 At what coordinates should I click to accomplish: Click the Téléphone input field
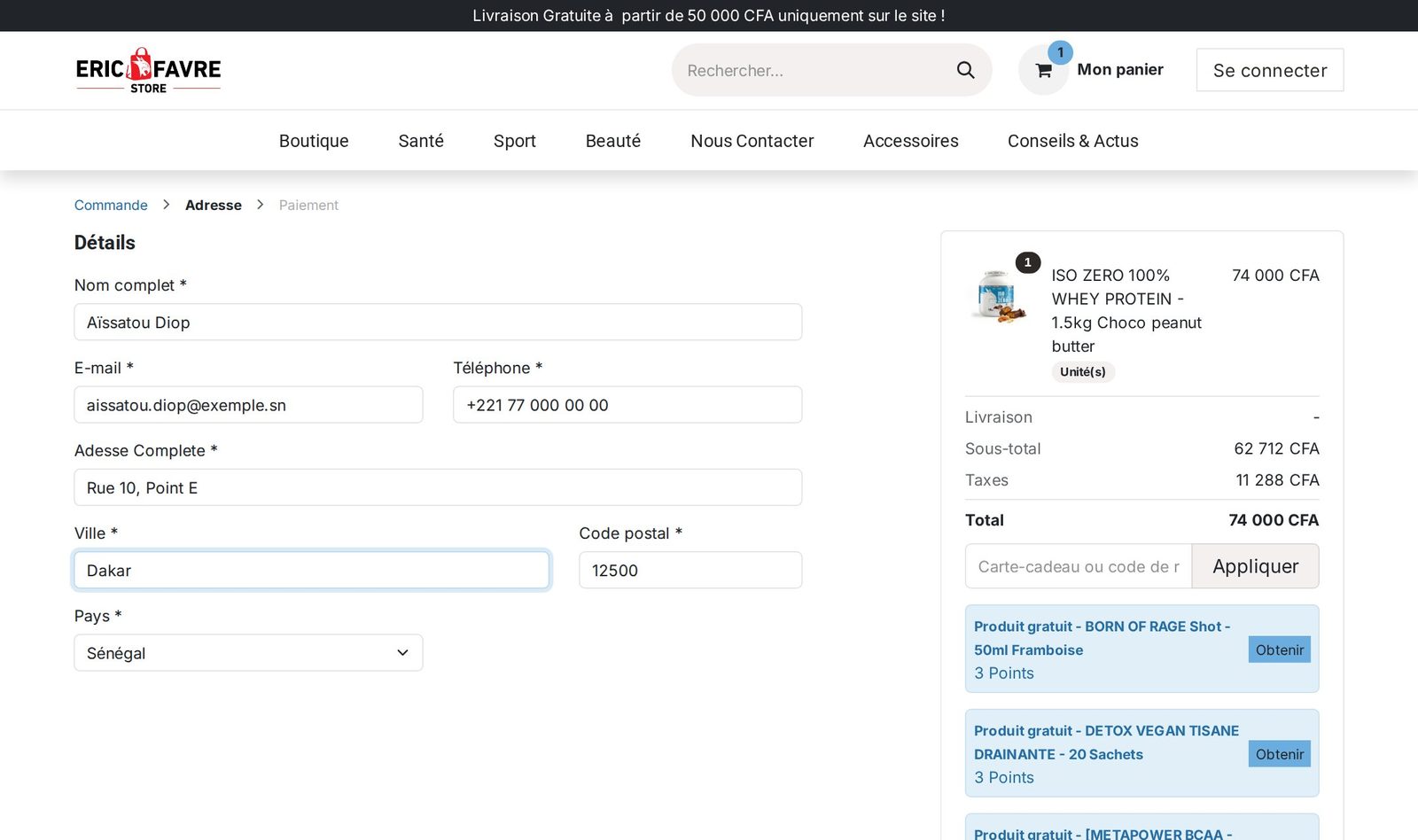(x=627, y=405)
